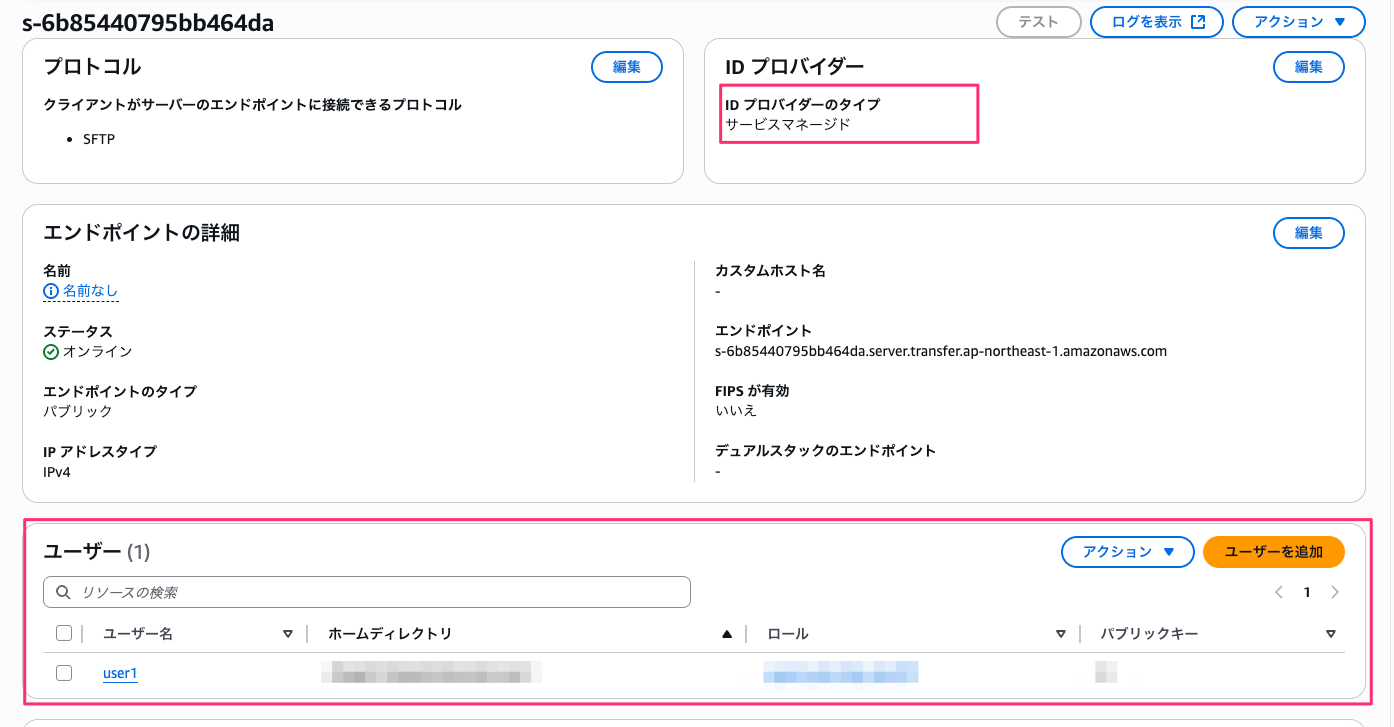This screenshot has height=727, width=1394.
Task: Select the user1 row checkbox
Action: (64, 673)
